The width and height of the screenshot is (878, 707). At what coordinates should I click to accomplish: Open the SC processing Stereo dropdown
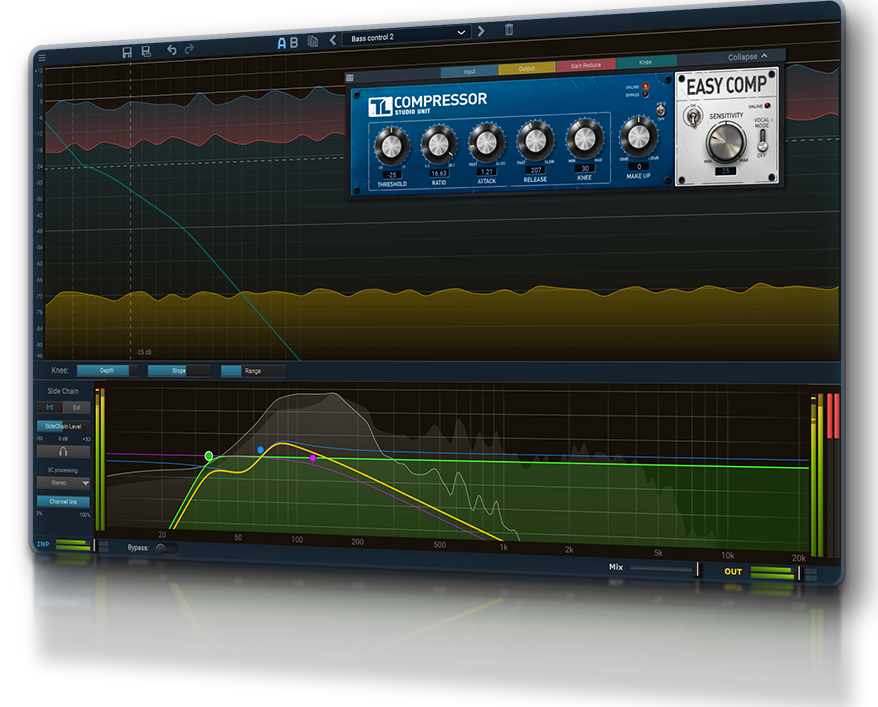(63, 482)
